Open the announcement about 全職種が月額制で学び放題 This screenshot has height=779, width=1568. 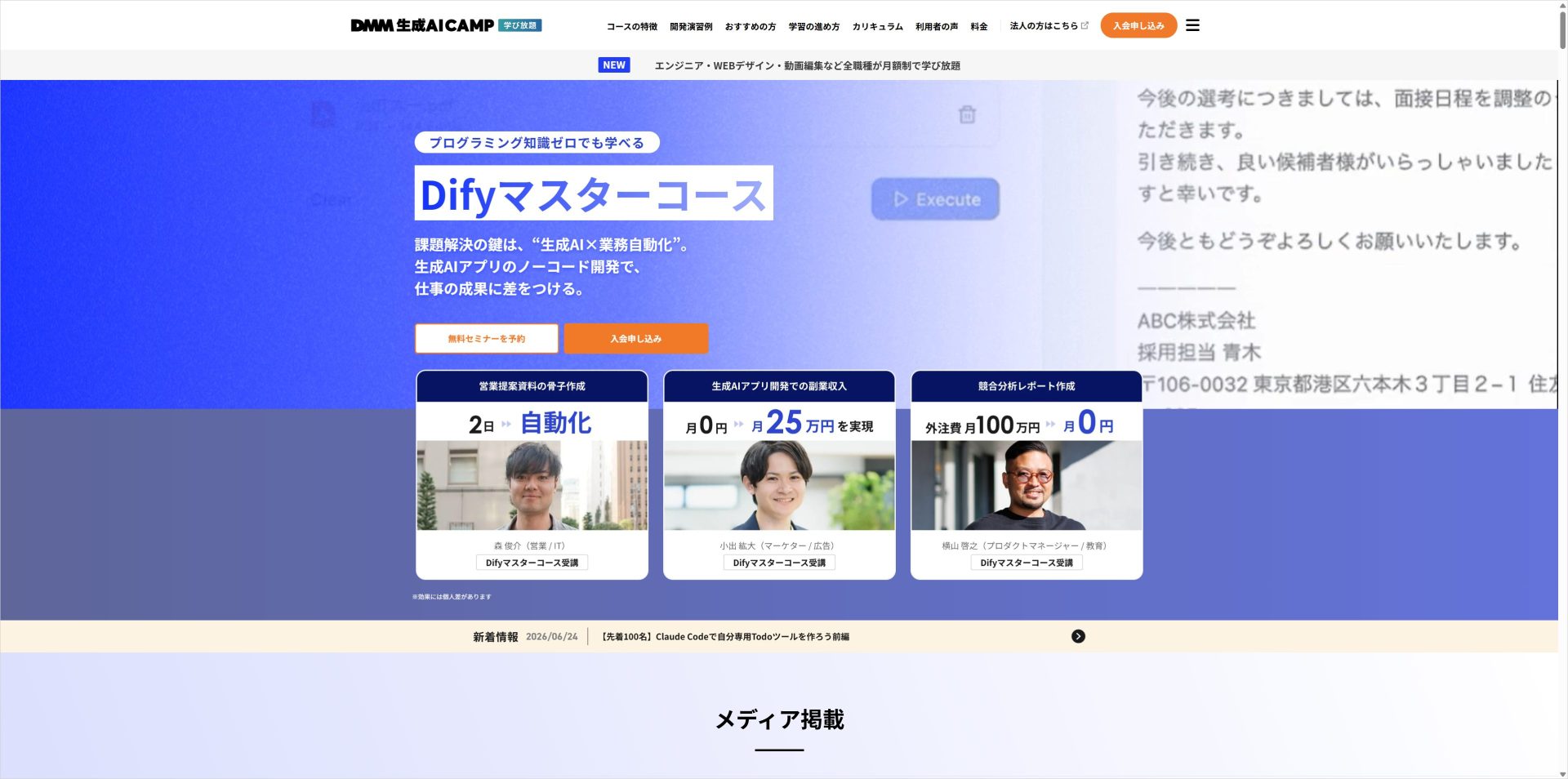click(807, 65)
